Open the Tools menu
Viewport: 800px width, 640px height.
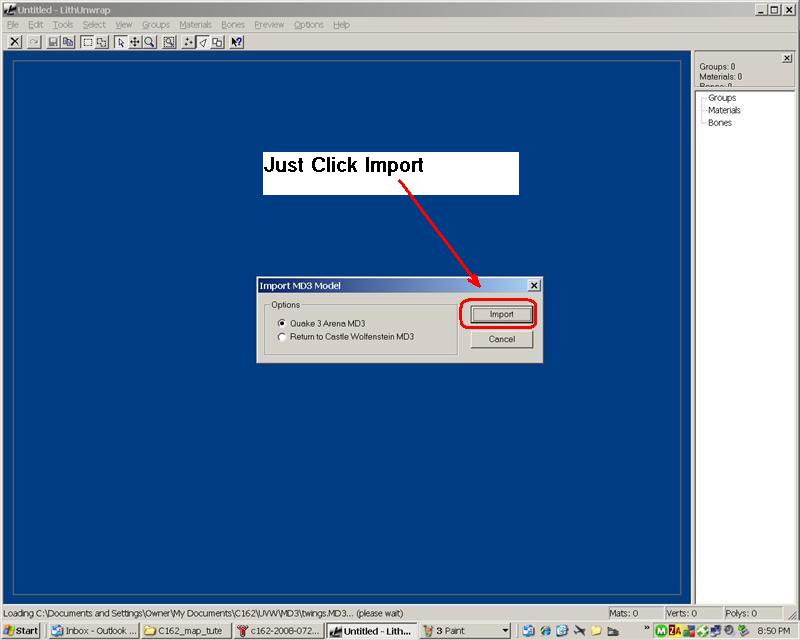pyautogui.click(x=63, y=24)
